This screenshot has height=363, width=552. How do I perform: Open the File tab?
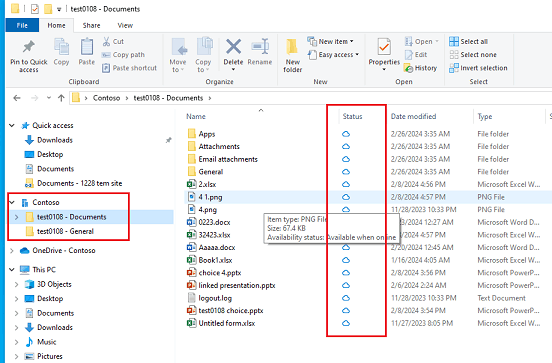point(22,25)
